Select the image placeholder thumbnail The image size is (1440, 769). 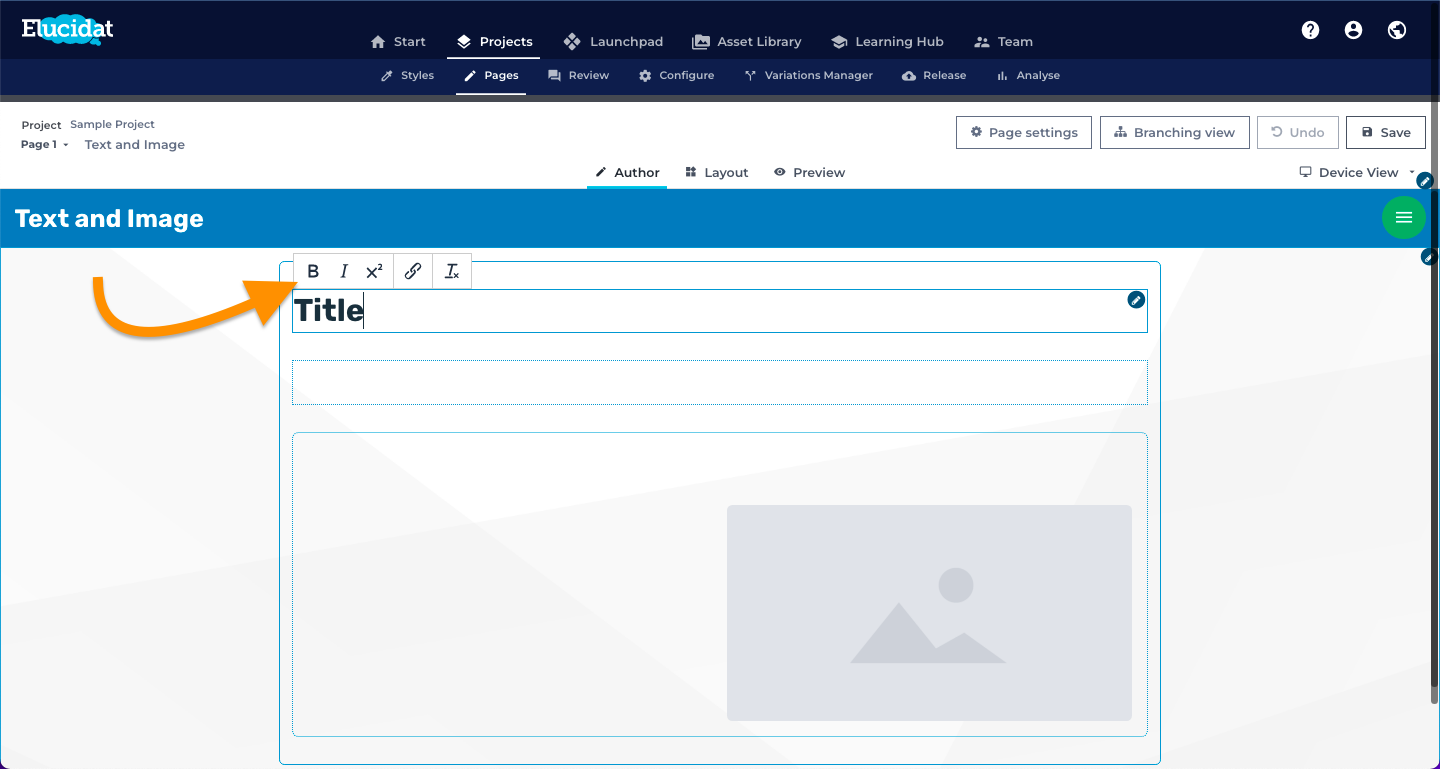pos(929,613)
